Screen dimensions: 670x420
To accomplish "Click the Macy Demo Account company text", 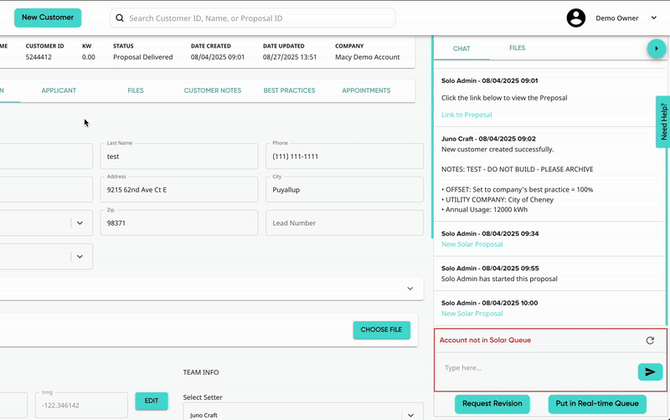I will [367, 57].
